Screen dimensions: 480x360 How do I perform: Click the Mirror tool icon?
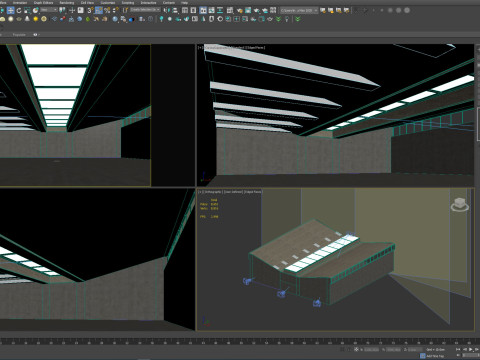click(166, 10)
